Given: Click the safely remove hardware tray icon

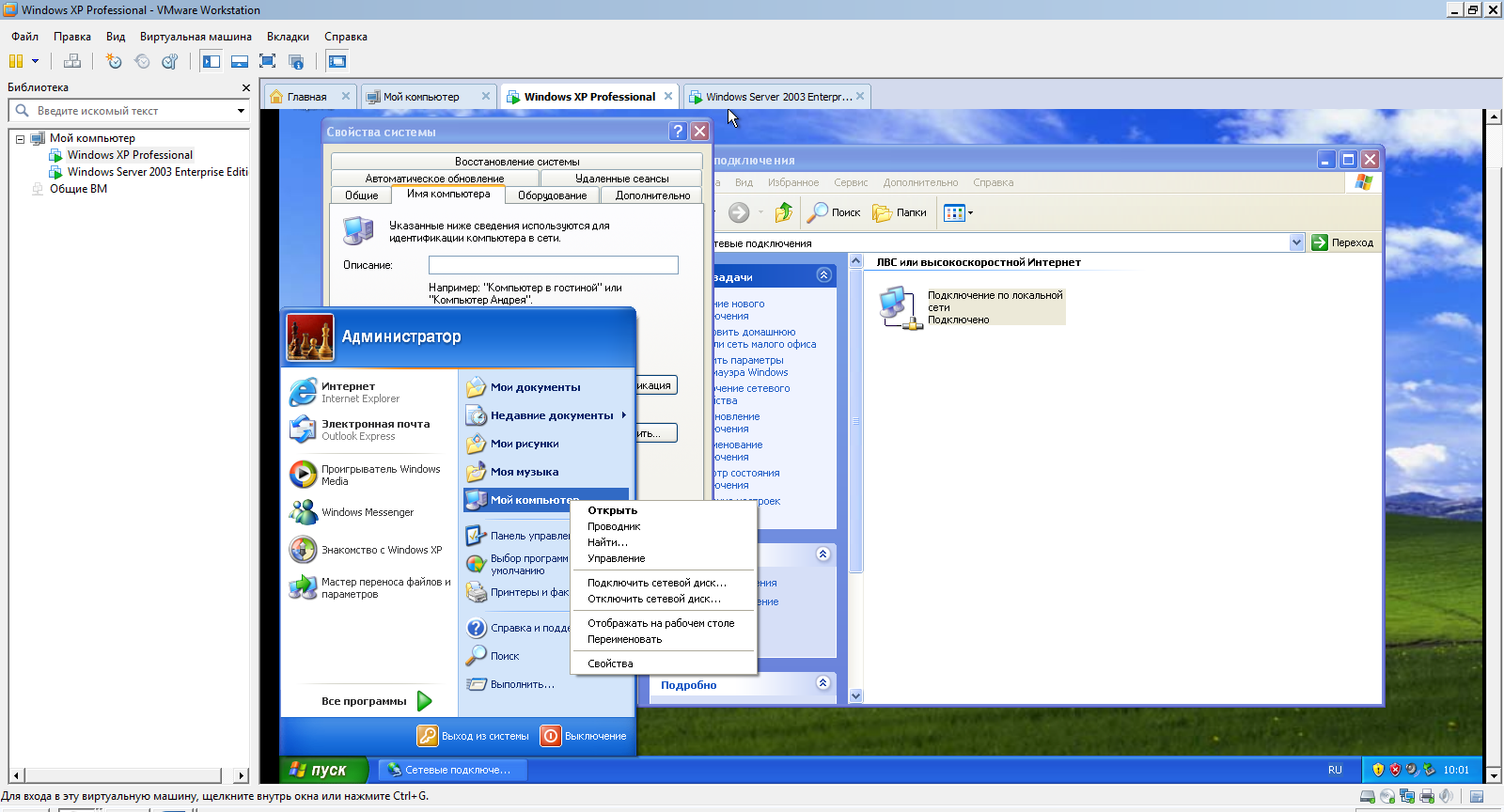Looking at the screenshot, I should coord(1429,770).
